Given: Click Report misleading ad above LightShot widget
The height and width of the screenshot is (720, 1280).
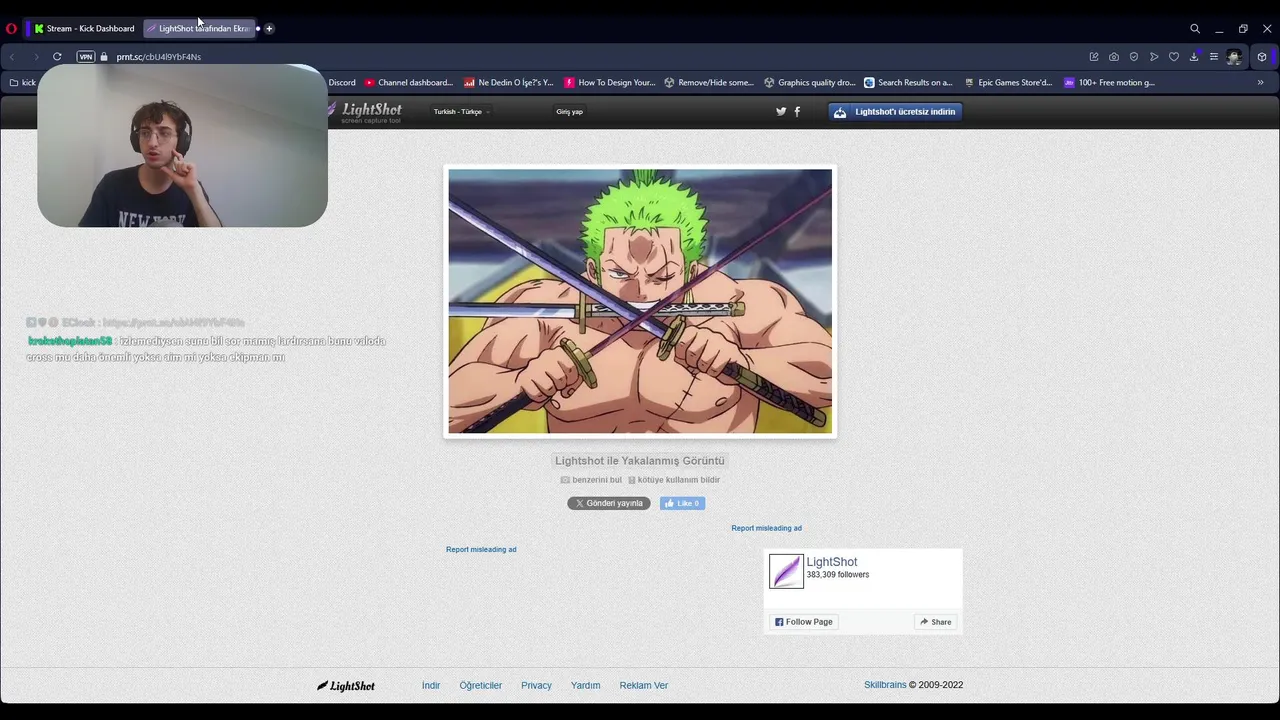Looking at the screenshot, I should tap(766, 528).
